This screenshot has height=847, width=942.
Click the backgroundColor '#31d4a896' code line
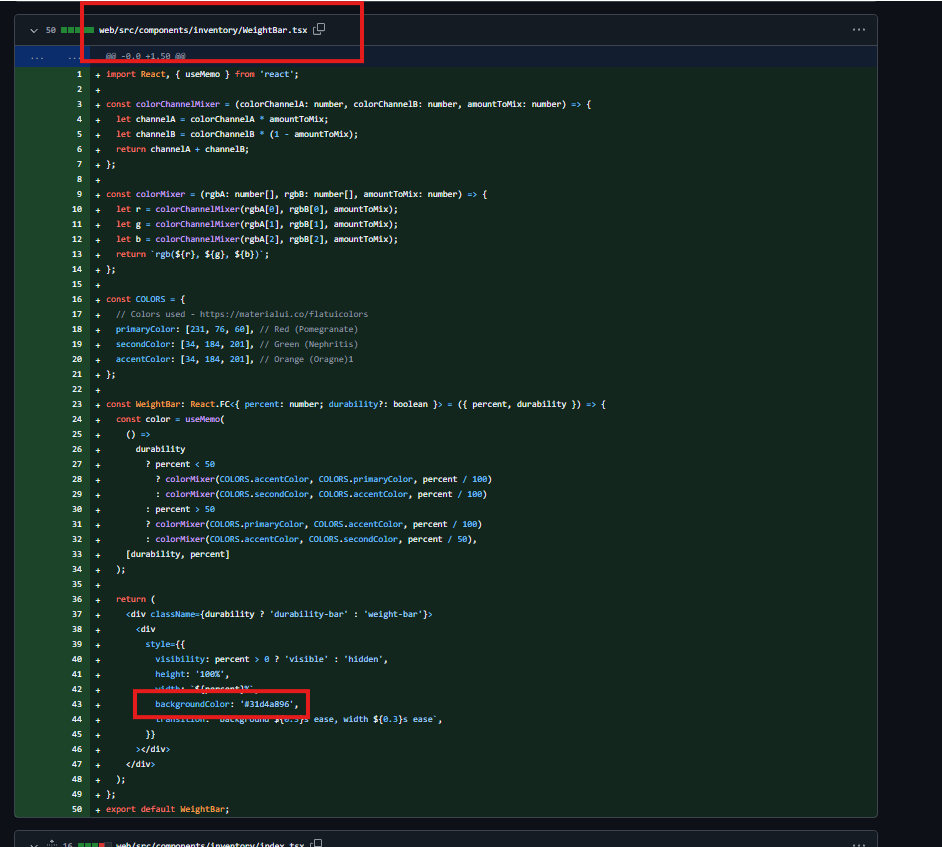[226, 704]
